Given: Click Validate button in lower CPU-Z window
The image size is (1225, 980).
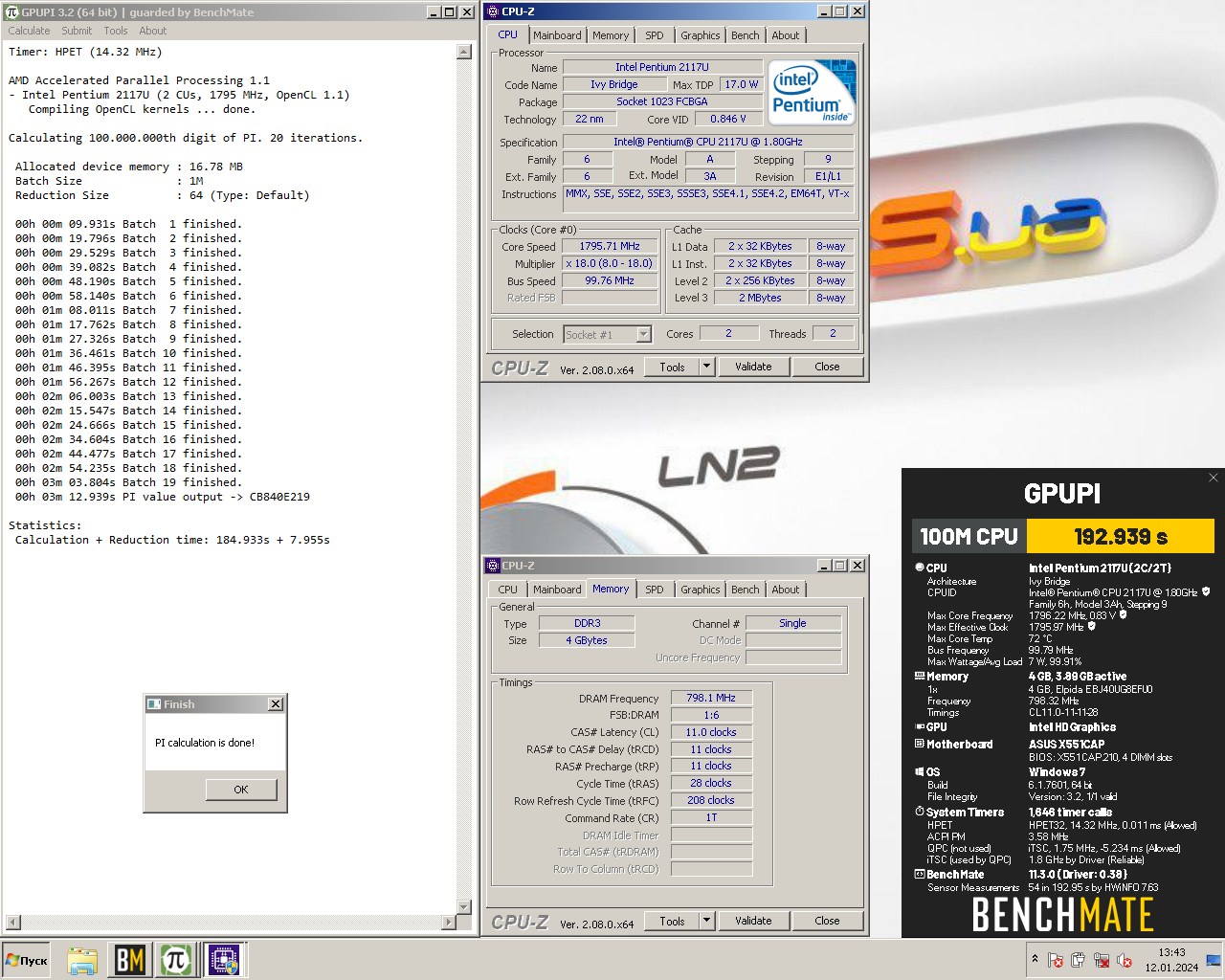Looking at the screenshot, I should click(x=753, y=921).
